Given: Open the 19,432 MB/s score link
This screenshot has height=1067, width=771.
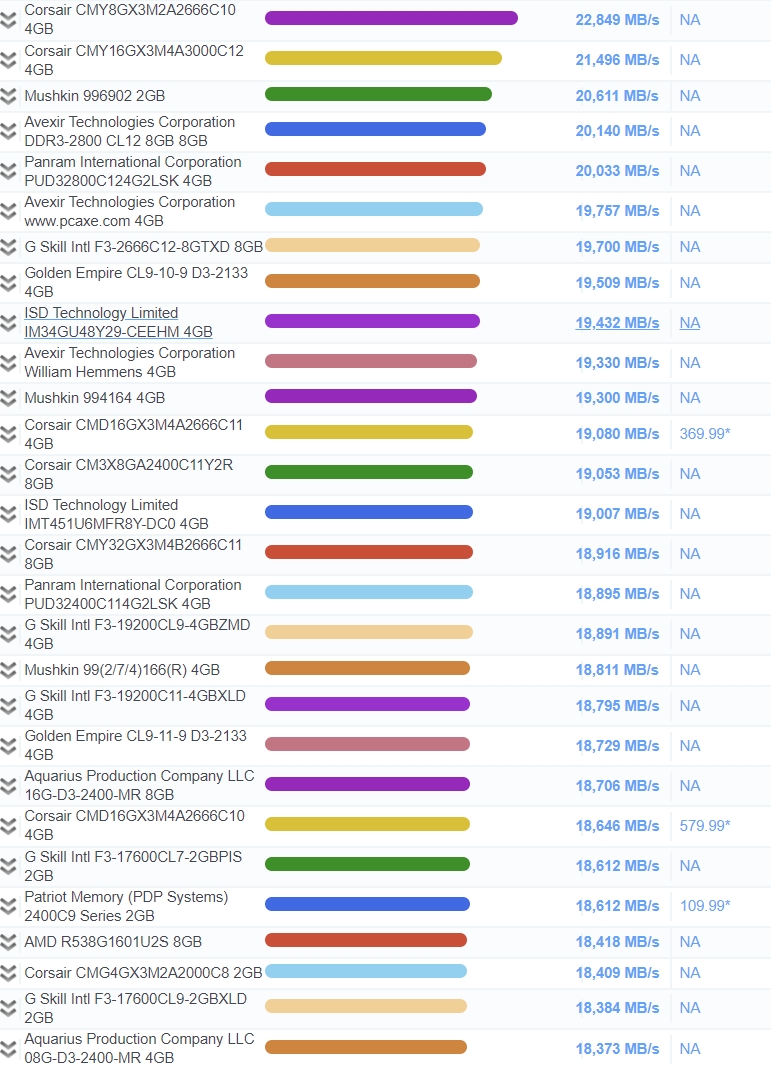Looking at the screenshot, I should pos(617,323).
